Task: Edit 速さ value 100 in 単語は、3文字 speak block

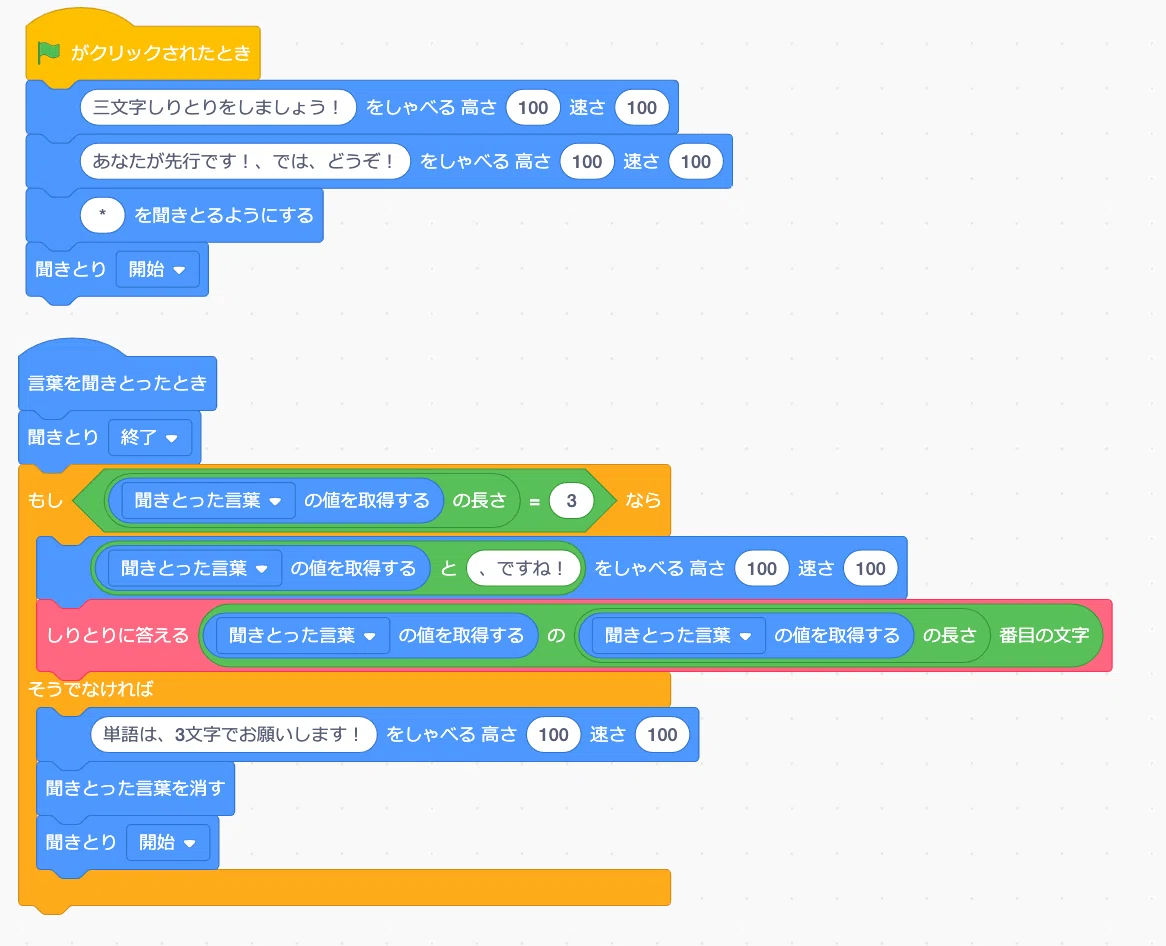Action: pyautogui.click(x=662, y=734)
